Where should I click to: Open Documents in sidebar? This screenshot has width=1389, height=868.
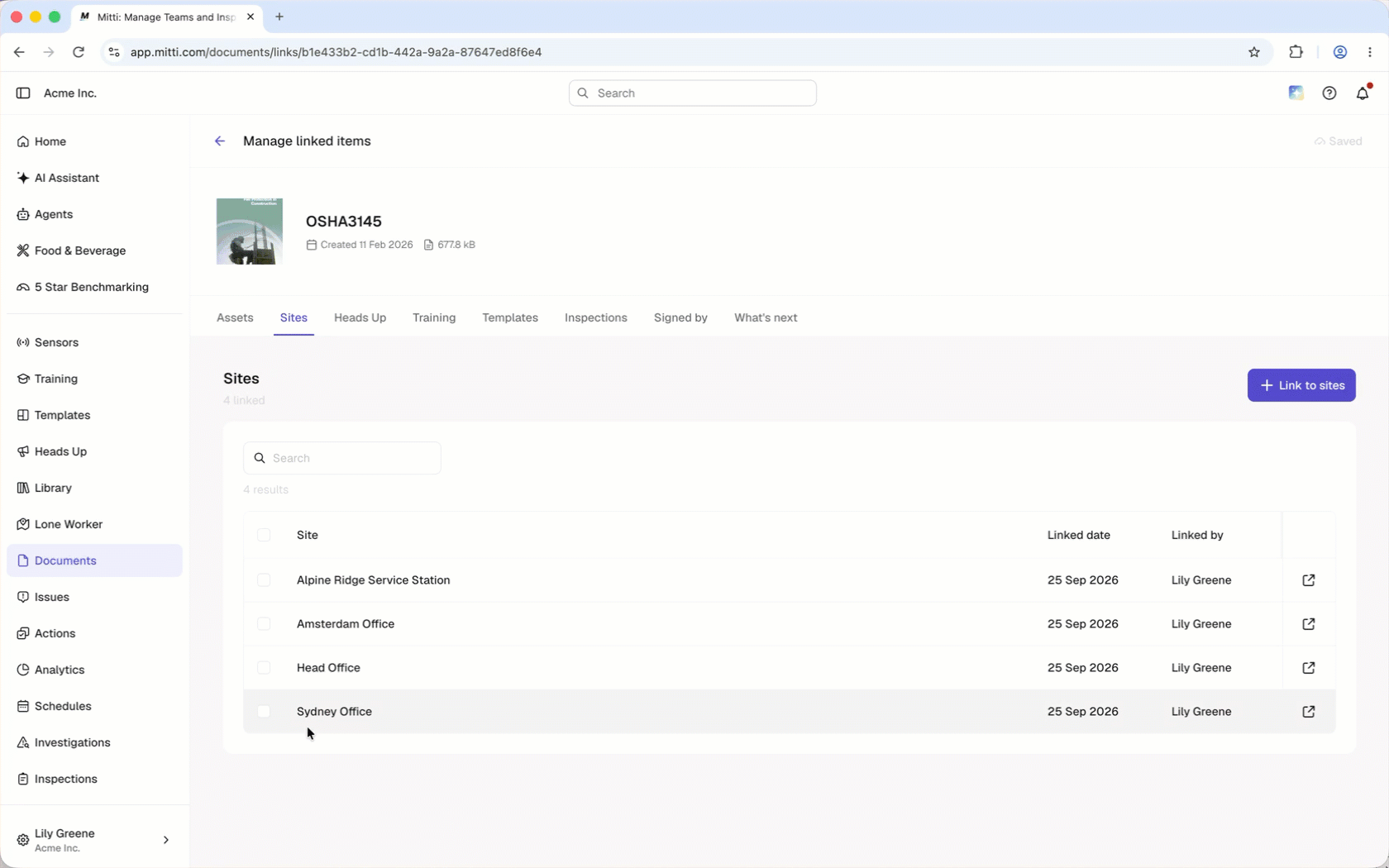[94, 560]
